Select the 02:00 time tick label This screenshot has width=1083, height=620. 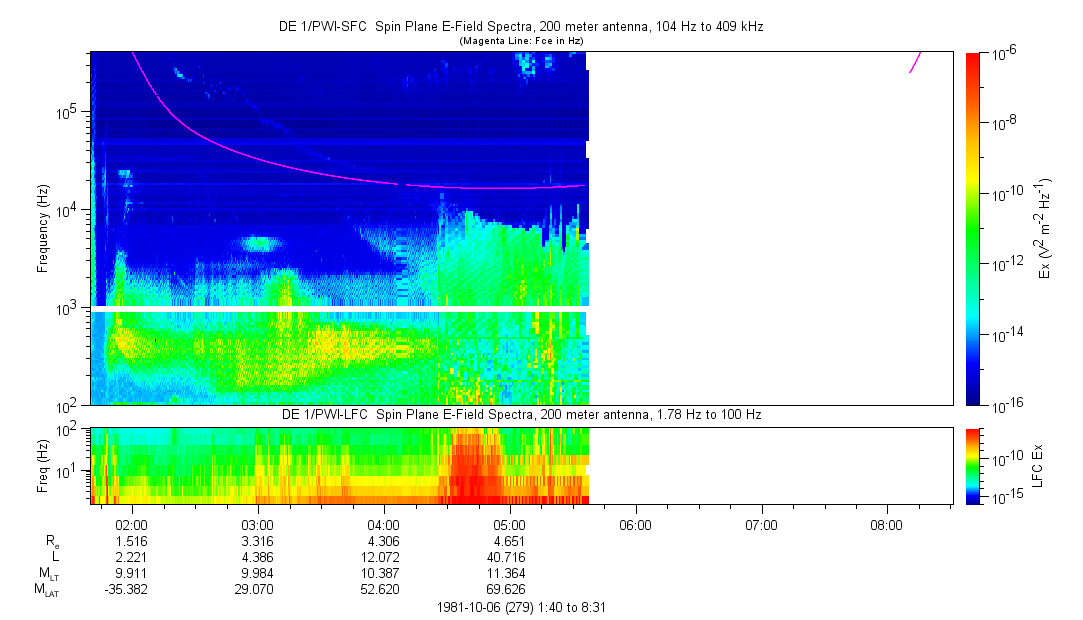pyautogui.click(x=132, y=524)
